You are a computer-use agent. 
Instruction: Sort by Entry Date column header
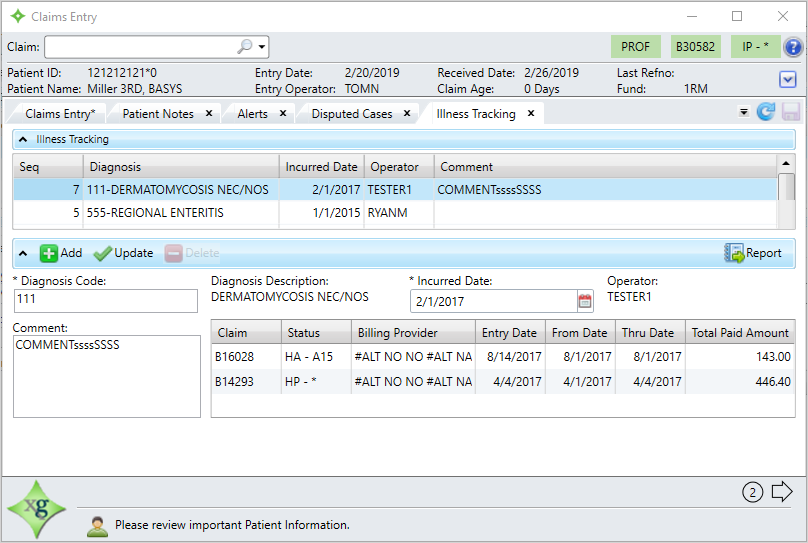[510, 333]
